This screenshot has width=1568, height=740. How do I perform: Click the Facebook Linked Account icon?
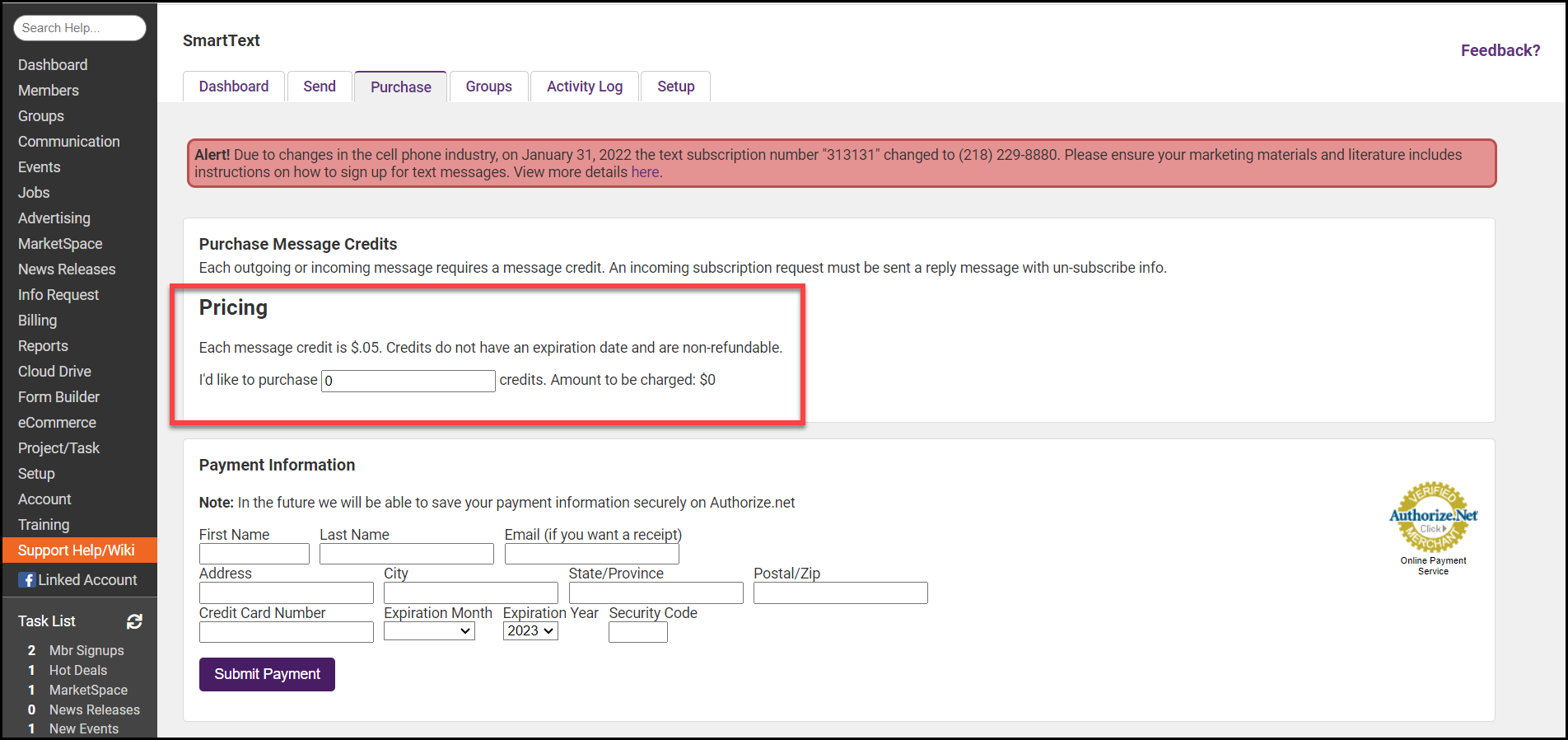click(x=27, y=580)
